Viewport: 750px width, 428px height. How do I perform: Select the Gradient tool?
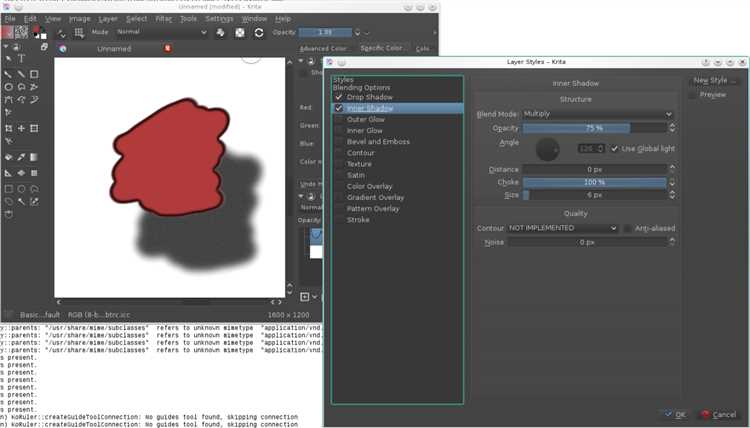pyautogui.click(x=34, y=157)
